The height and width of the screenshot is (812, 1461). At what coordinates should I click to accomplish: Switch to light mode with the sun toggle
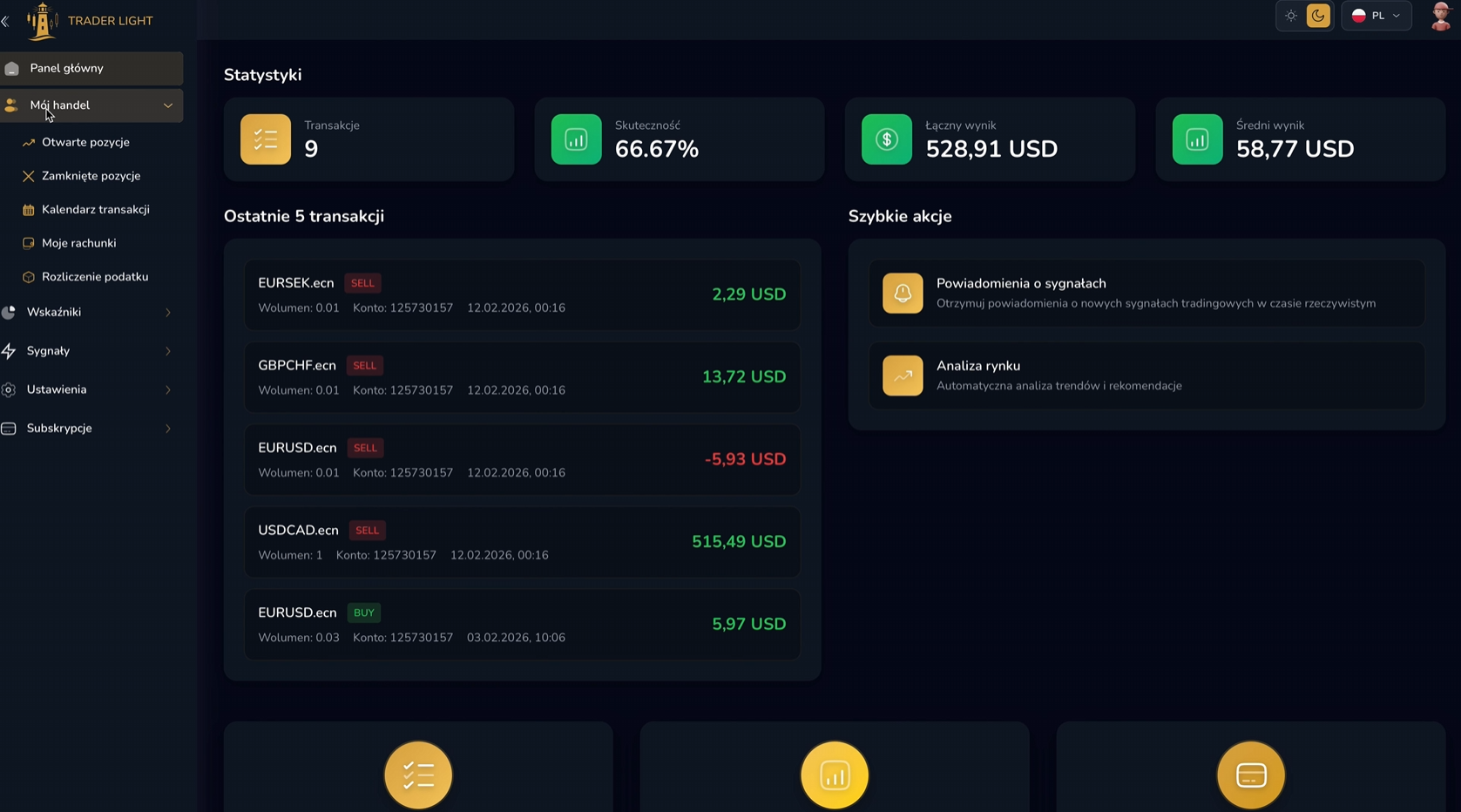tap(1291, 15)
